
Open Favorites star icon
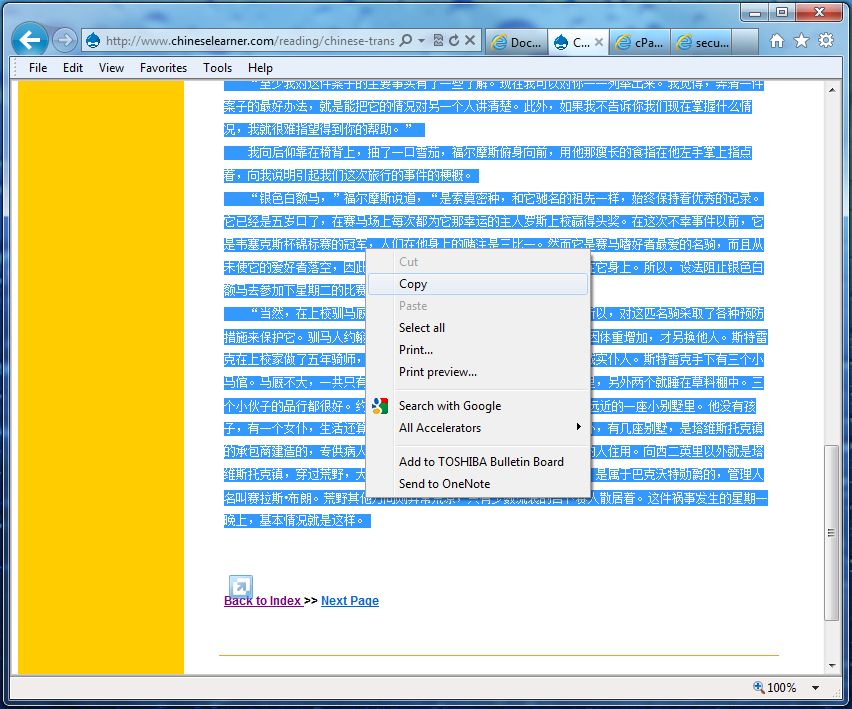point(801,41)
